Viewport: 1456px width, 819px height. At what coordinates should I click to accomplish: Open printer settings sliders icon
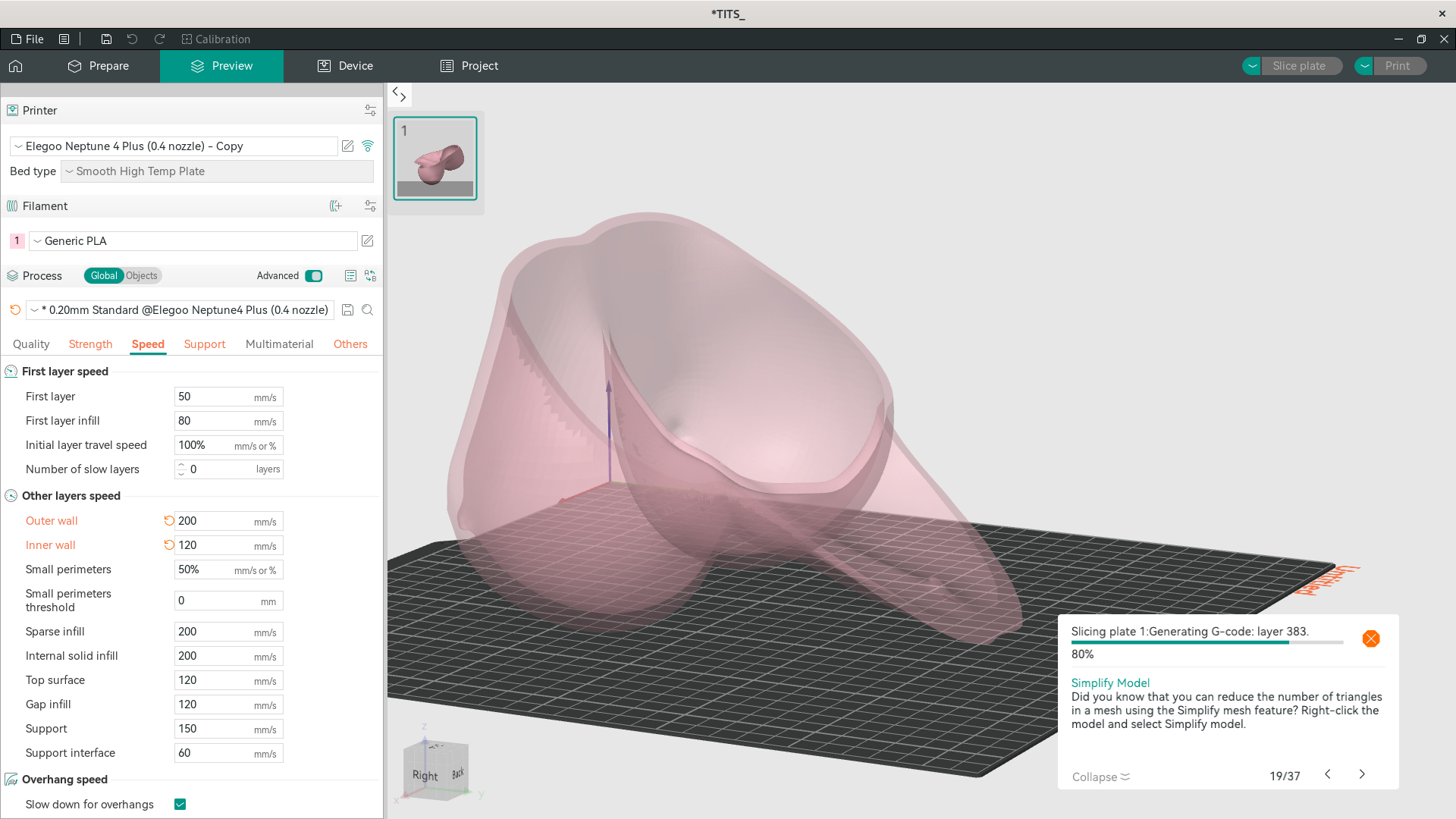[x=370, y=111]
